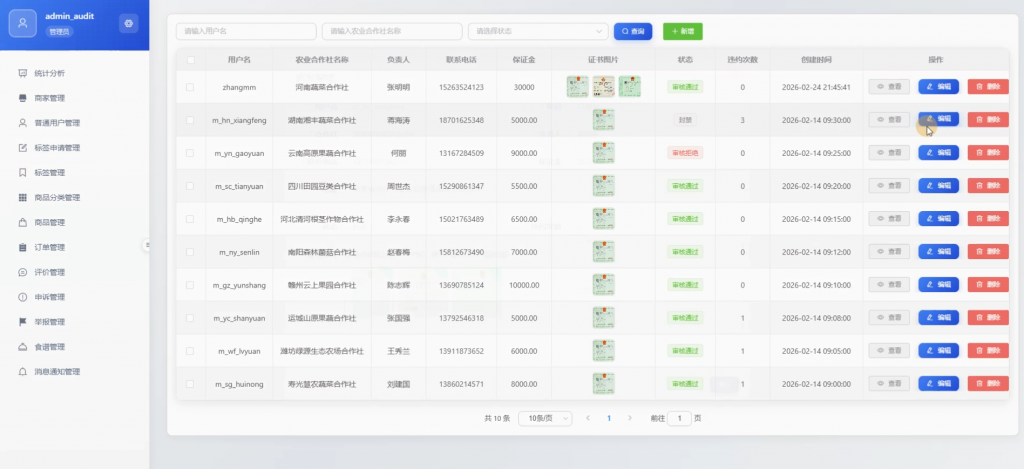Check the m_hb_qinghe row checkbox
The height and width of the screenshot is (469, 1024).
point(190,219)
